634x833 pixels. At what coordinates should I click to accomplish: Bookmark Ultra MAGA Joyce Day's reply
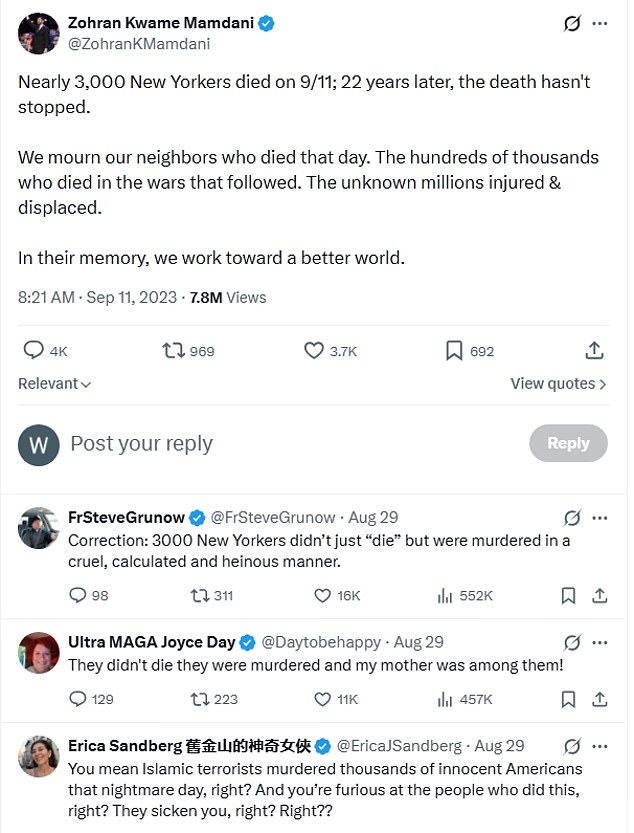[568, 699]
